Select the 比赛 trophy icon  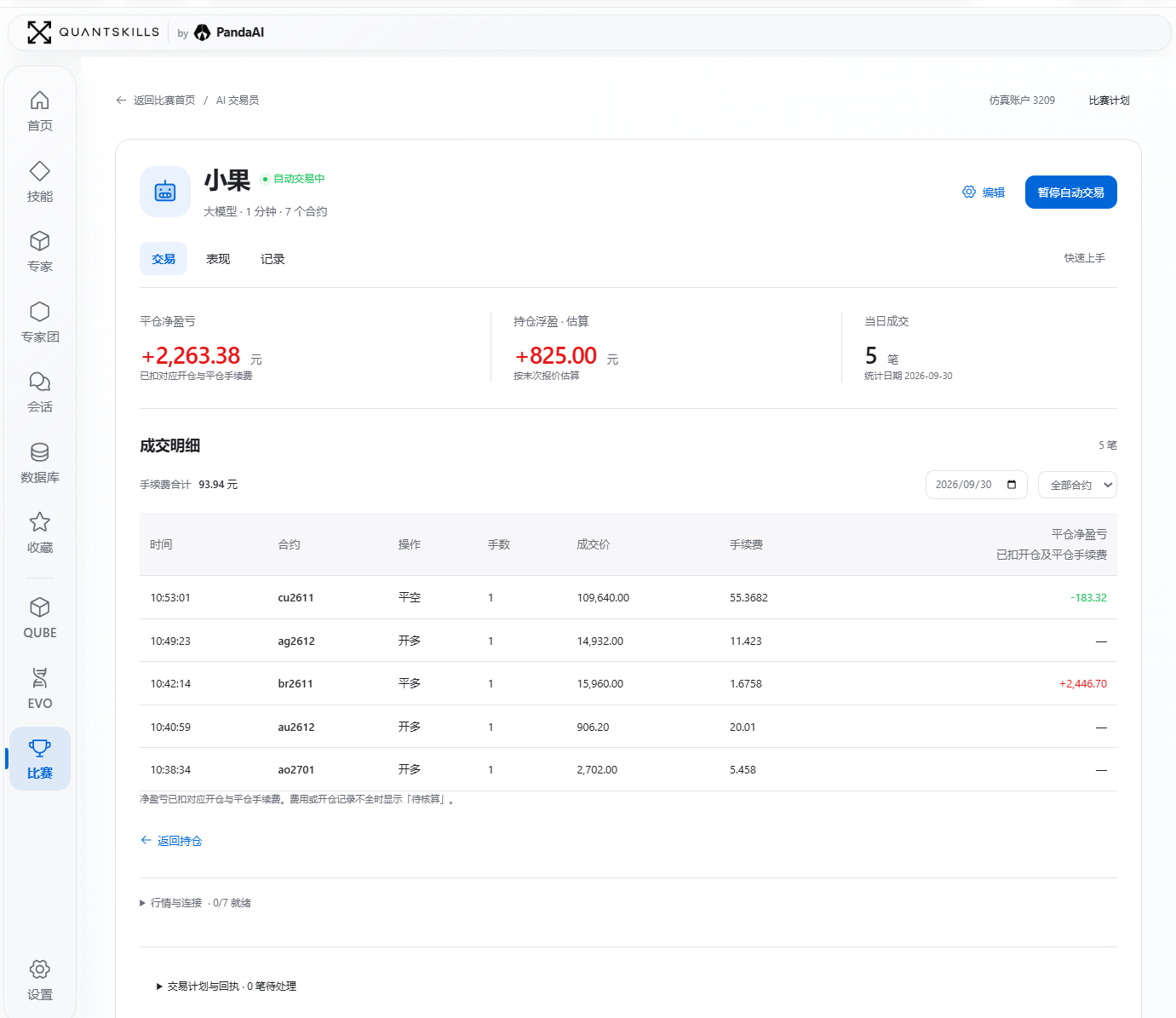point(40,748)
